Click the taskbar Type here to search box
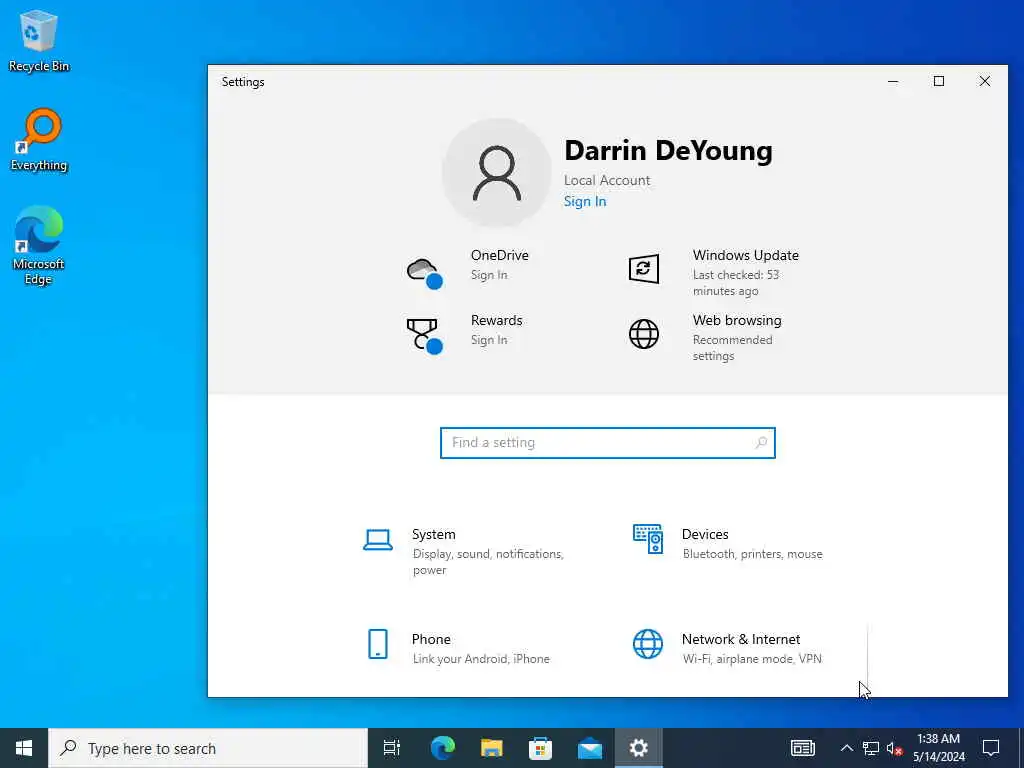 (208, 748)
